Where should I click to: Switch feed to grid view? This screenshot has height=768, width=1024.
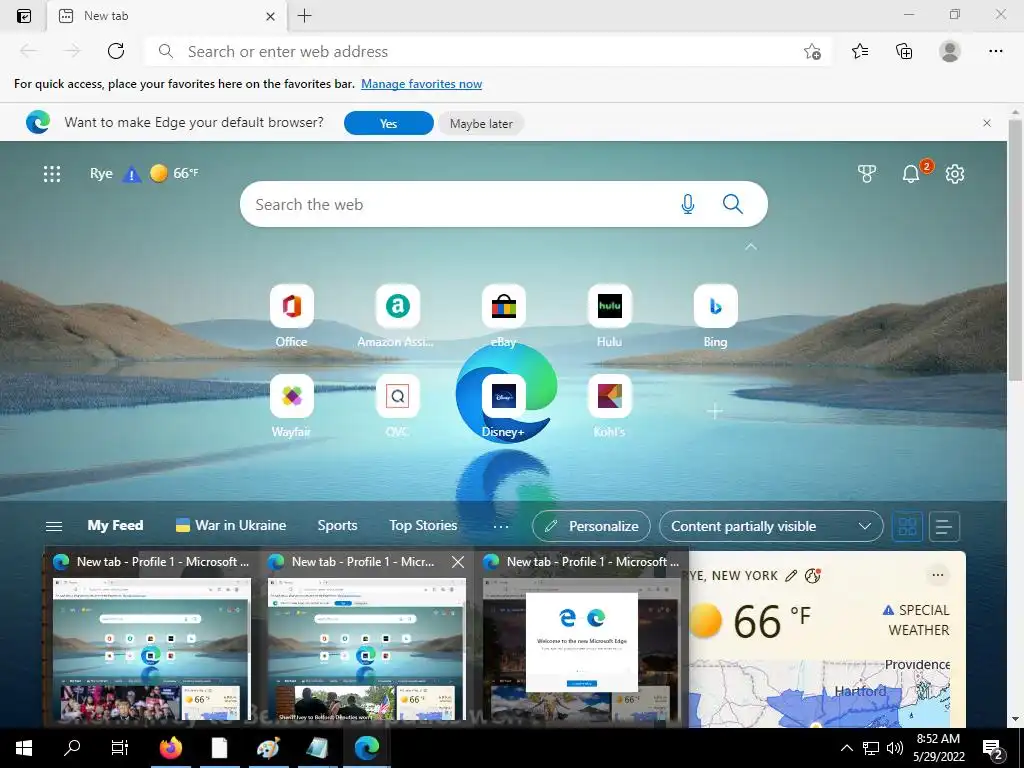(907, 526)
